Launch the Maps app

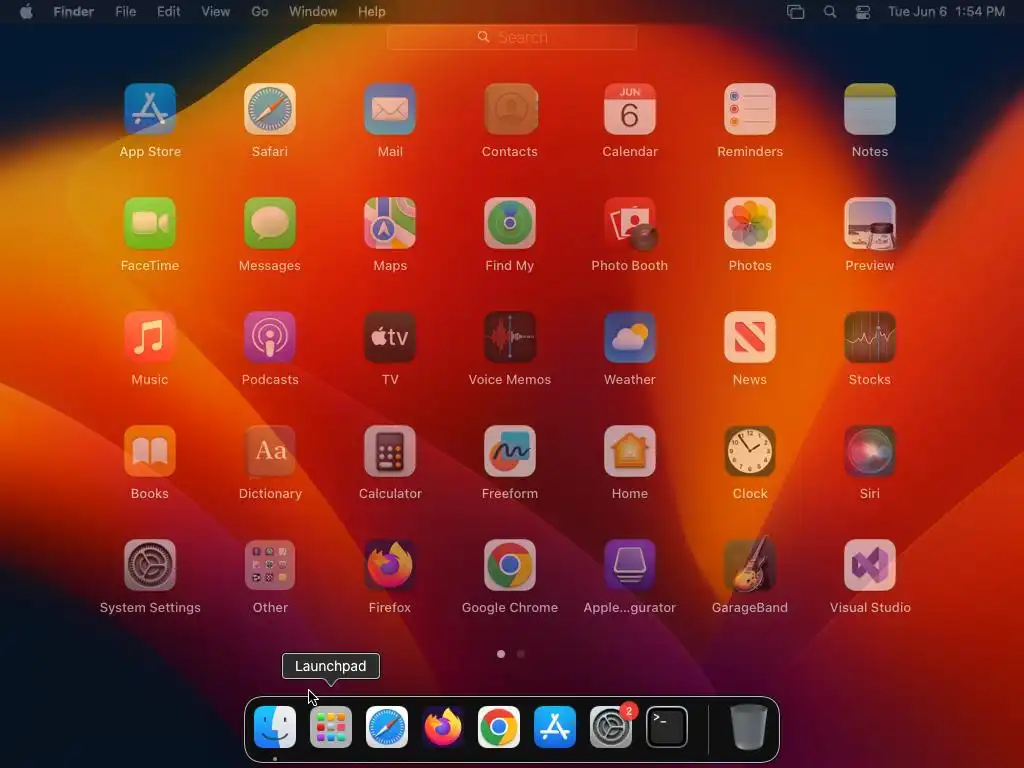tap(390, 223)
